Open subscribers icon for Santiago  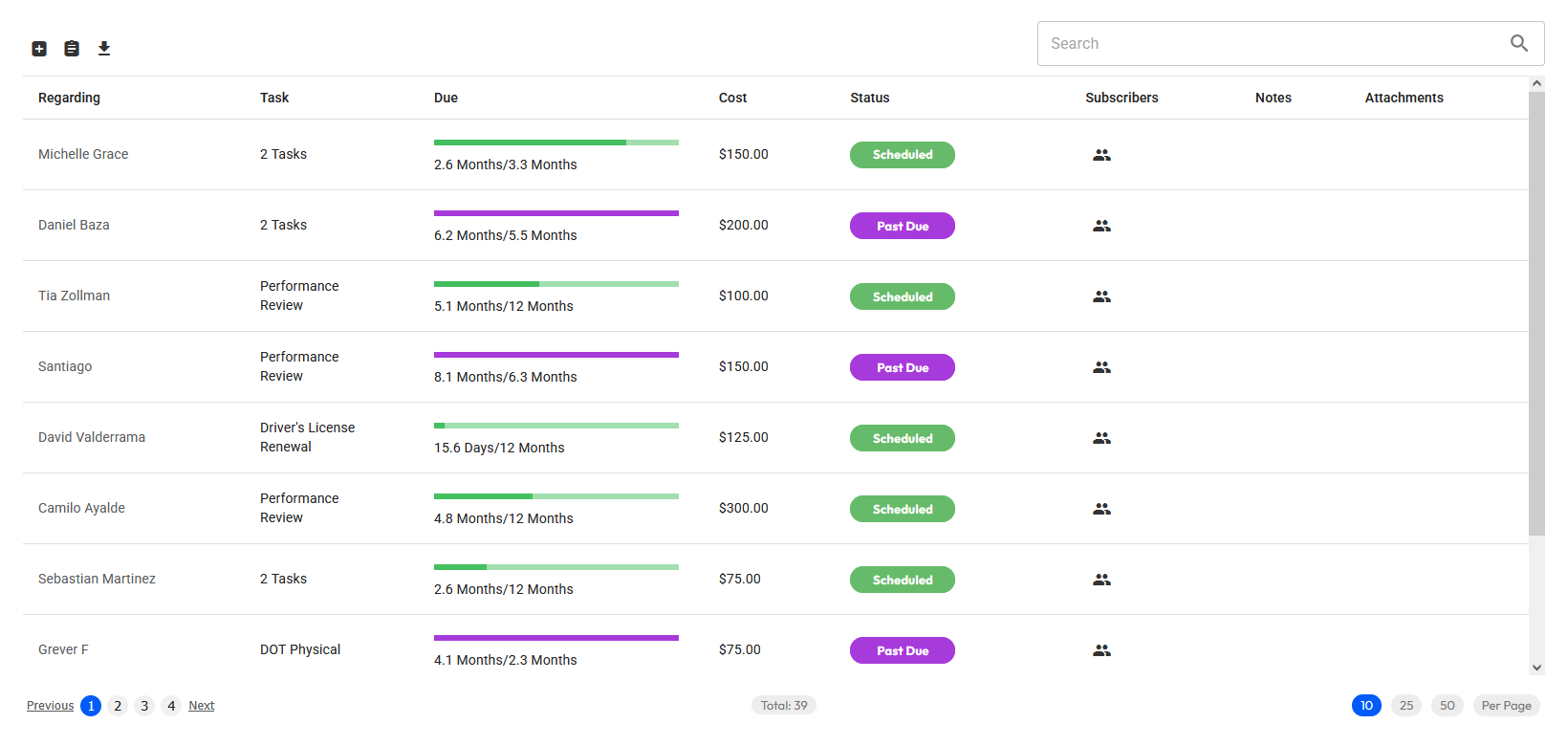[x=1102, y=367]
